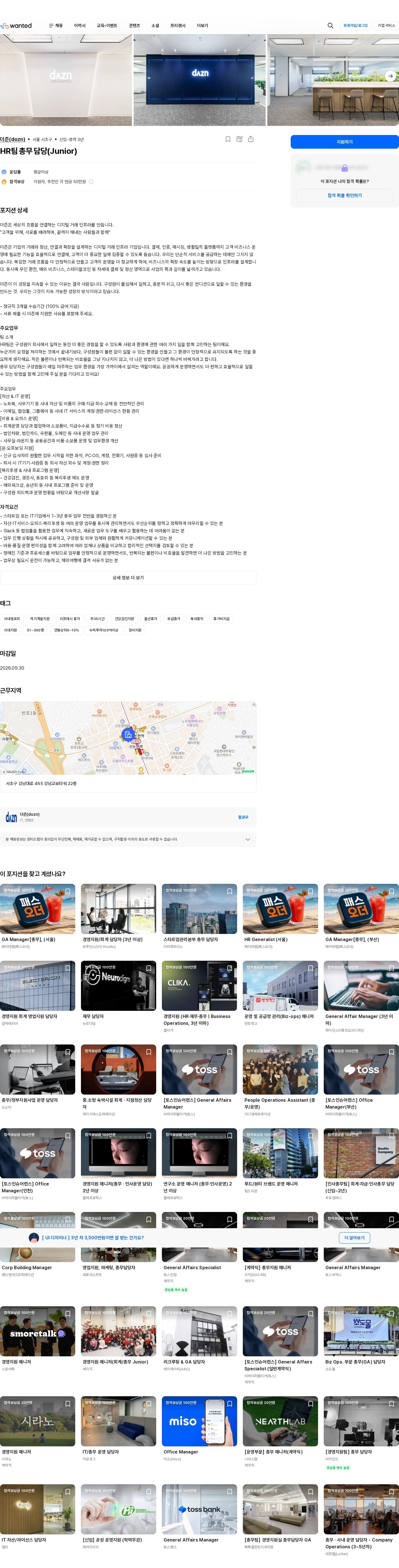Screen dimensions: 399x1568
Task: Expand the disclaimer notice chevron
Action: [247, 839]
